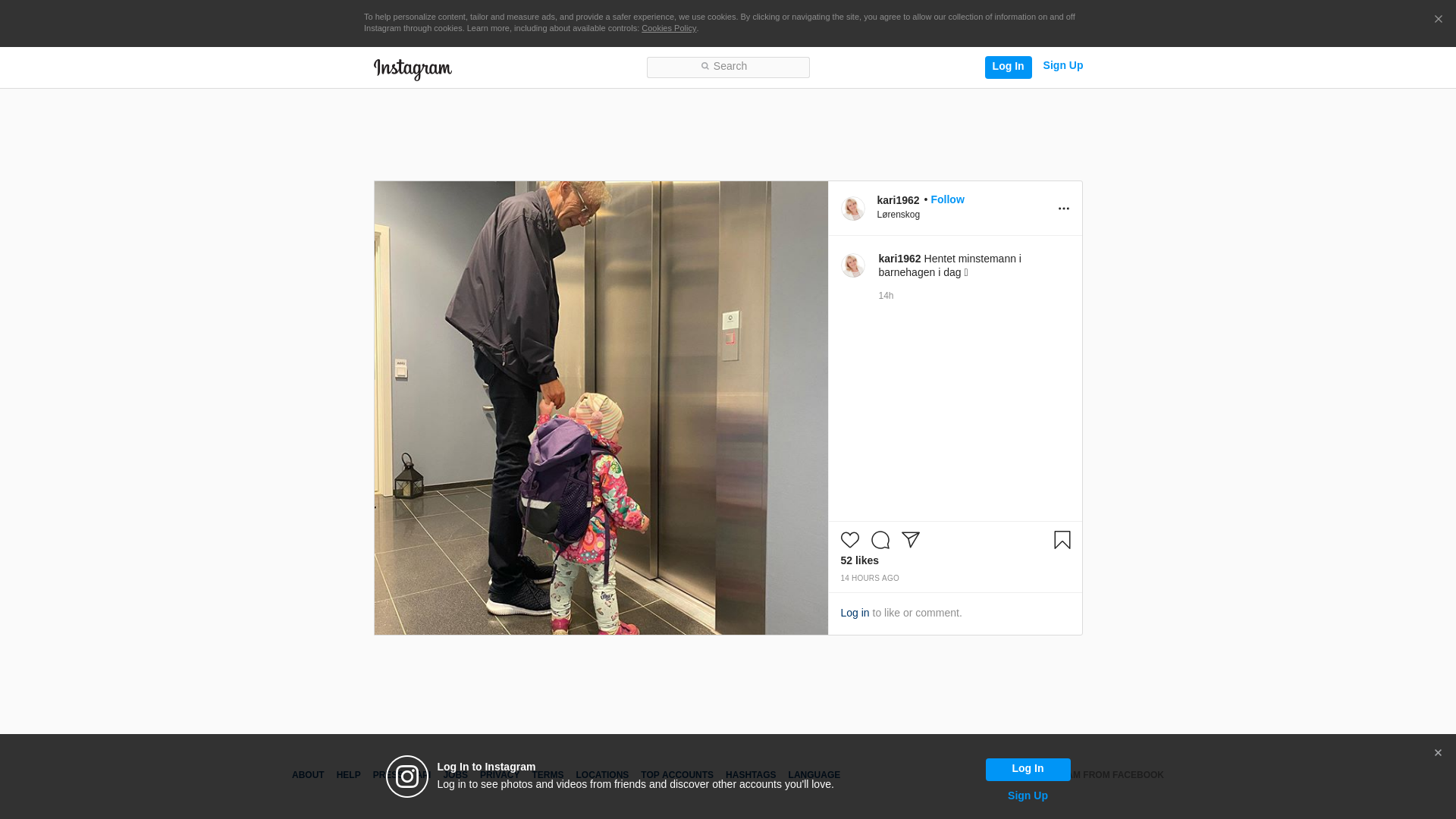Open kari1962 profile picture in post header
Image resolution: width=1456 pixels, height=819 pixels.
(x=852, y=208)
